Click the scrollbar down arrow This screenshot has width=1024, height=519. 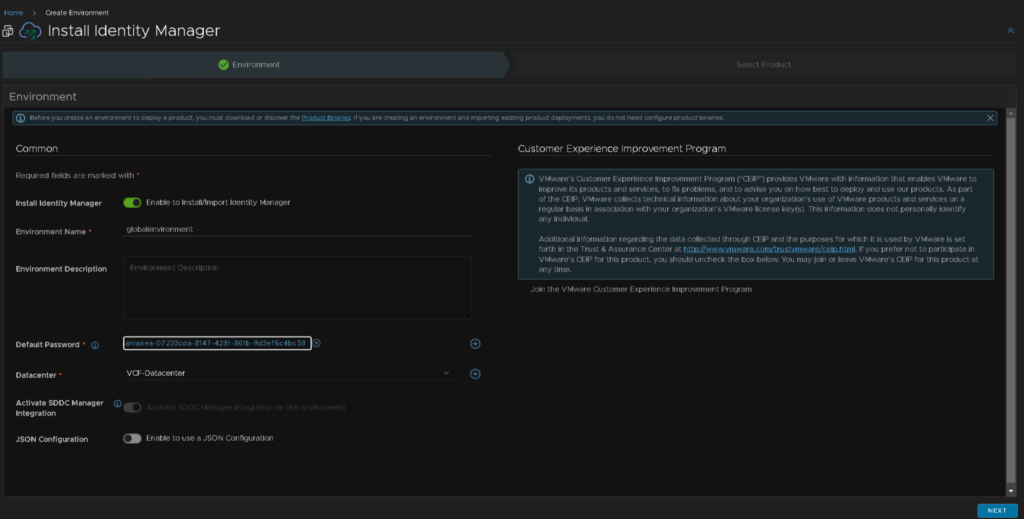click(1010, 491)
